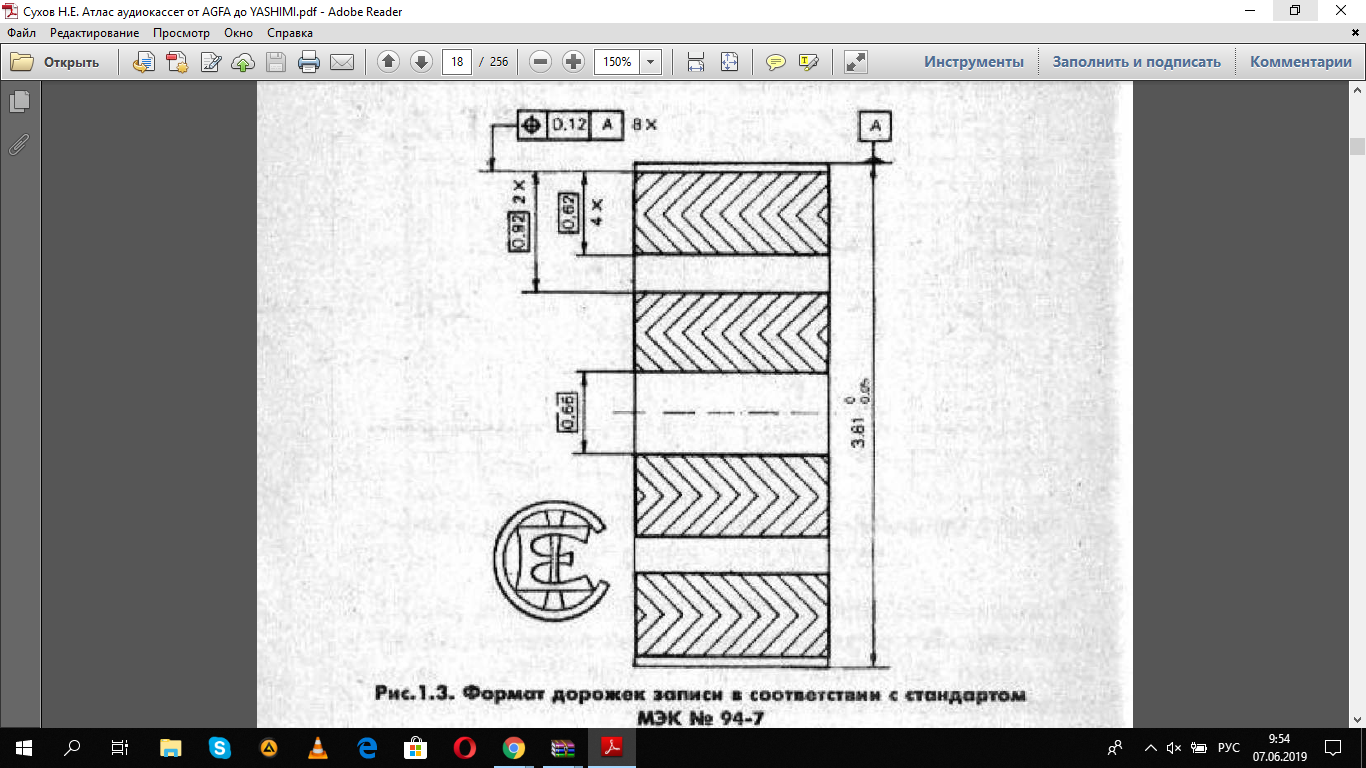Screen dimensions: 1366x768
Task: Click the zoom in plus button
Action: click(573, 62)
